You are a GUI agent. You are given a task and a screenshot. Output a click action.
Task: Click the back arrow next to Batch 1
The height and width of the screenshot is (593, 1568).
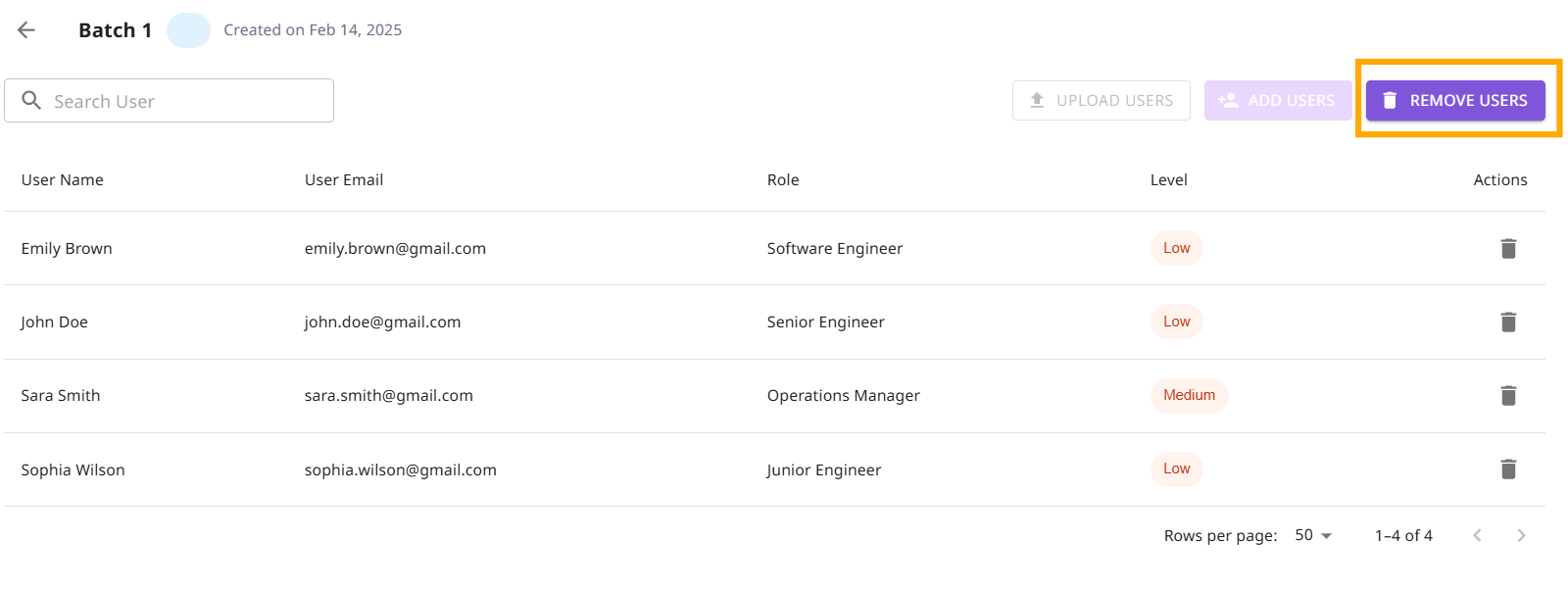(26, 30)
